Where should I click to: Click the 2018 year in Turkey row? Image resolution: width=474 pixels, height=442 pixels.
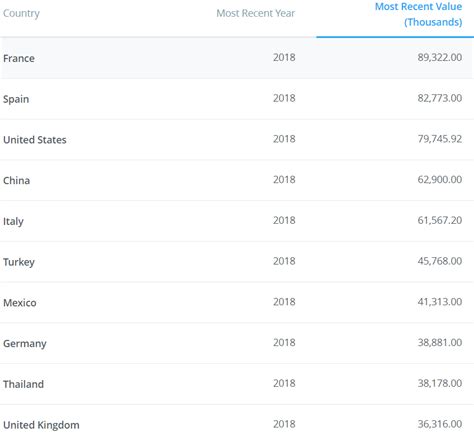pyautogui.click(x=284, y=261)
